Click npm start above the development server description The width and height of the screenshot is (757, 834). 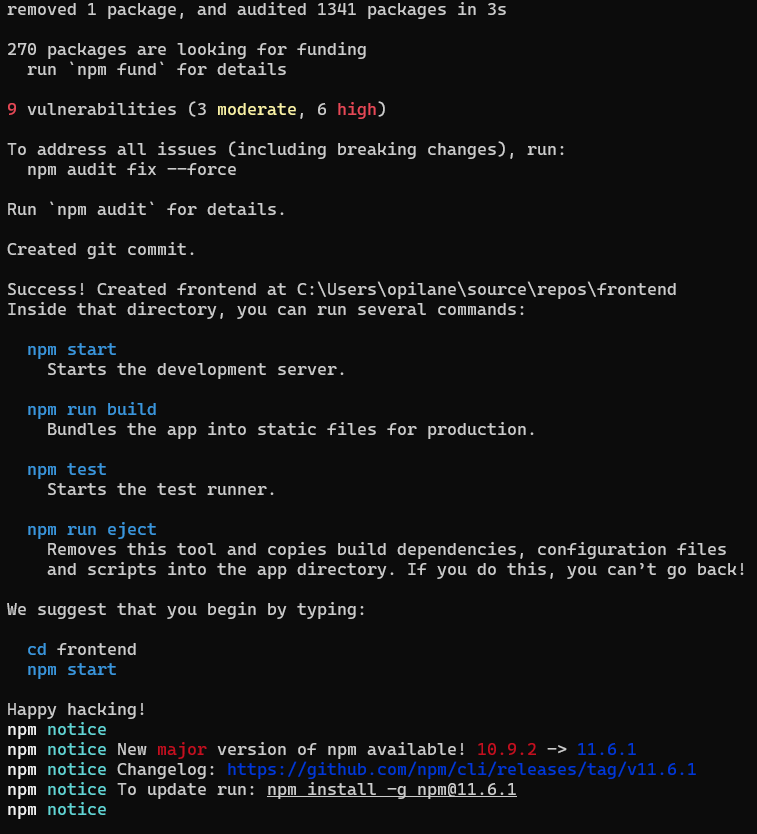(x=72, y=350)
